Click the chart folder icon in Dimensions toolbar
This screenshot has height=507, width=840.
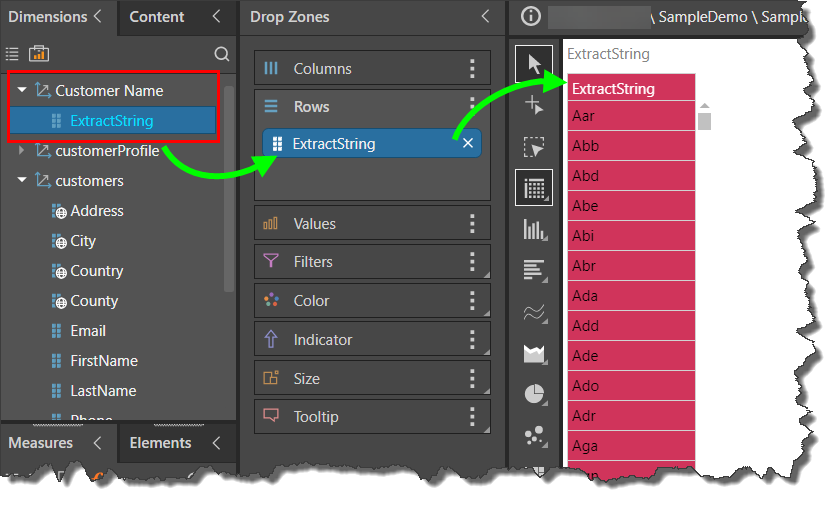point(39,54)
